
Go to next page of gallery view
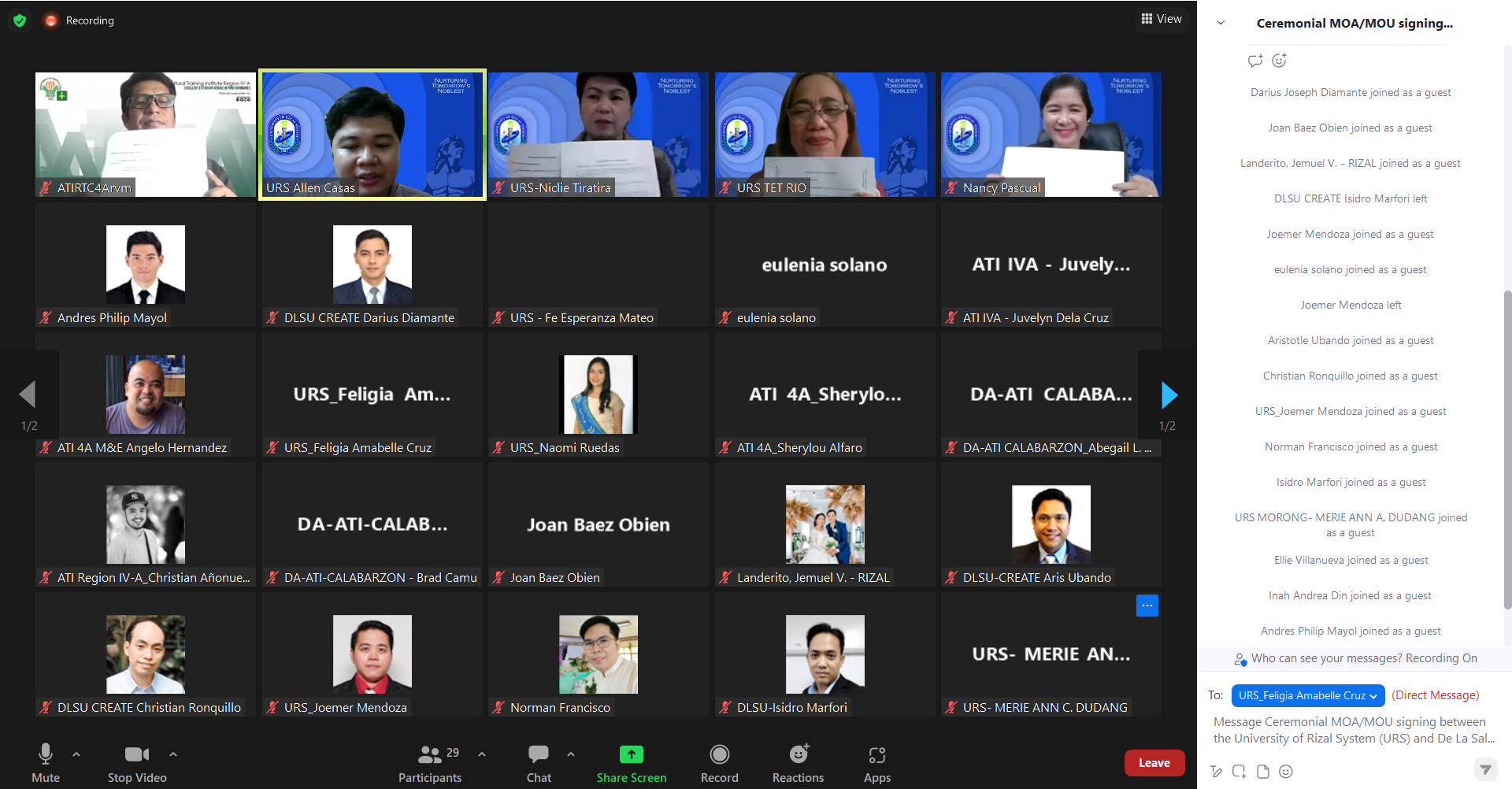[x=1169, y=394]
